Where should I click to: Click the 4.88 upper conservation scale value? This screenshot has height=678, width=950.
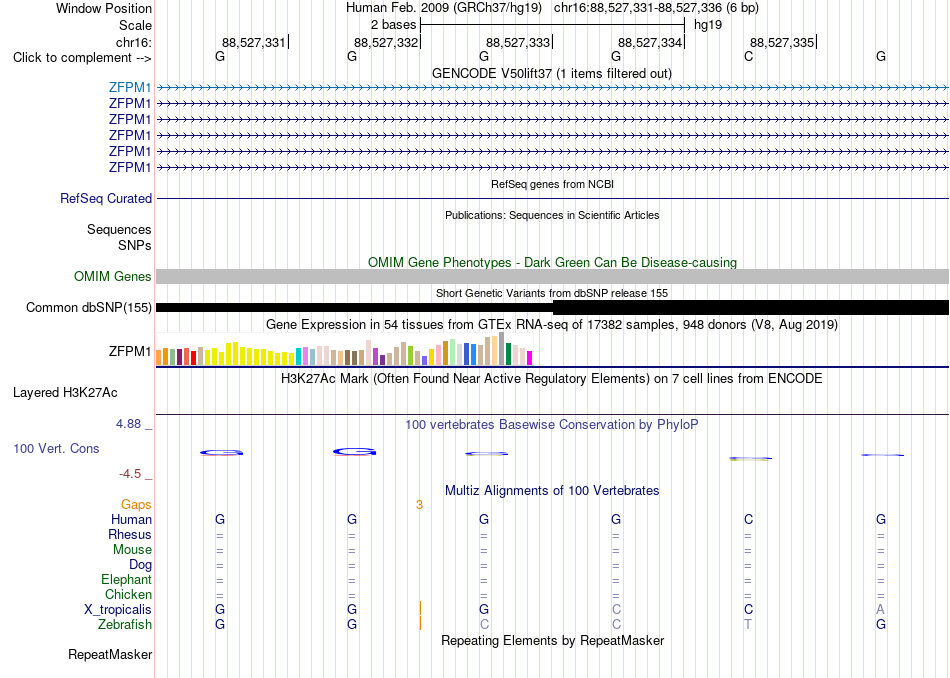point(128,424)
